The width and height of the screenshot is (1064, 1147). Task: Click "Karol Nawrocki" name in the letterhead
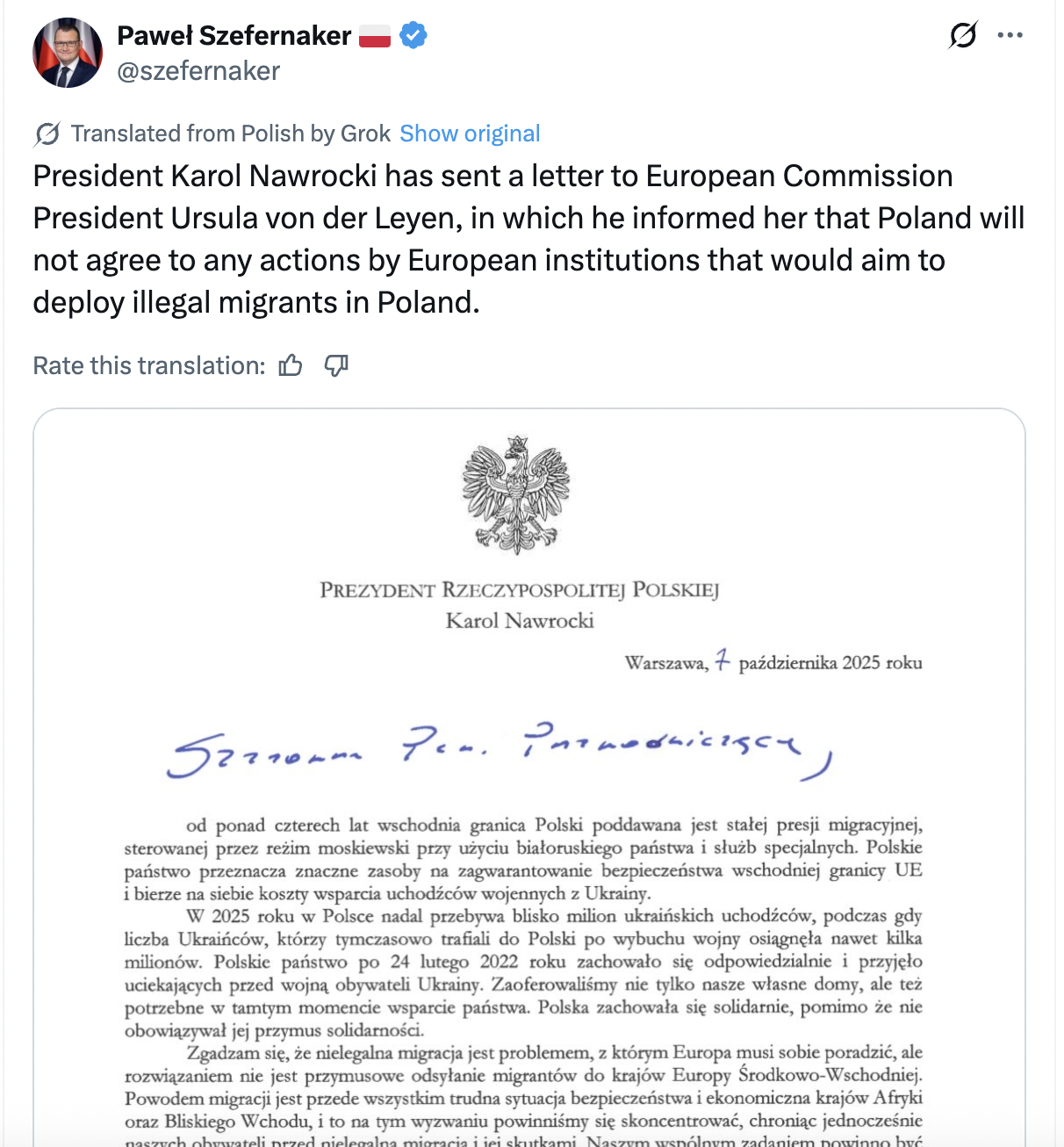[x=519, y=621]
